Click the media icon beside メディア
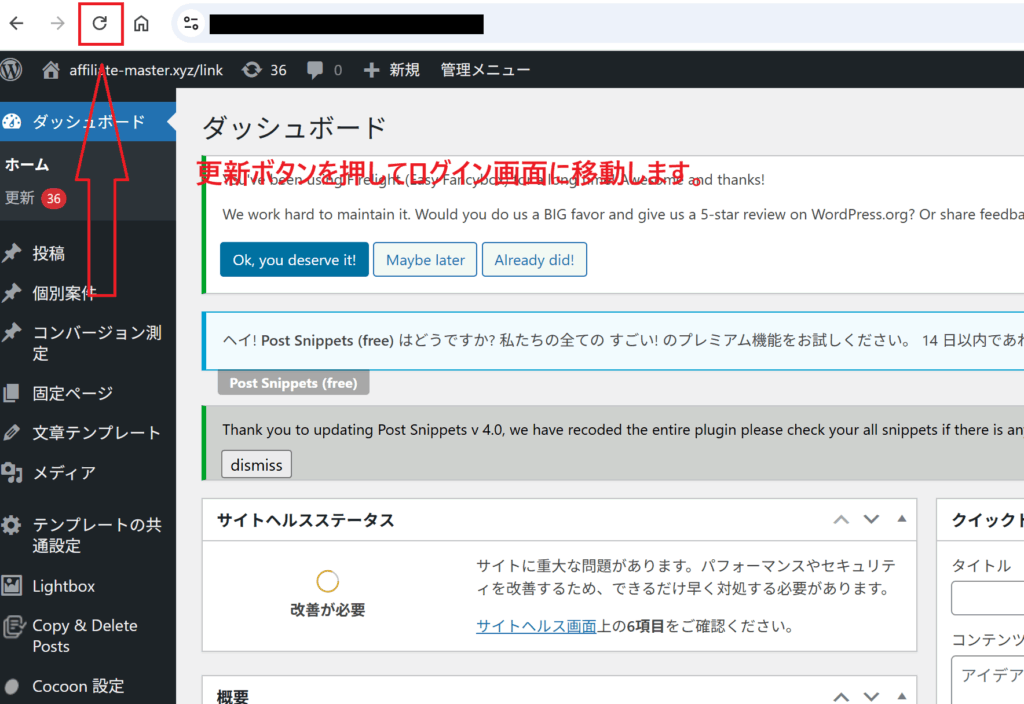The height and width of the screenshot is (704, 1024). (x=12, y=472)
